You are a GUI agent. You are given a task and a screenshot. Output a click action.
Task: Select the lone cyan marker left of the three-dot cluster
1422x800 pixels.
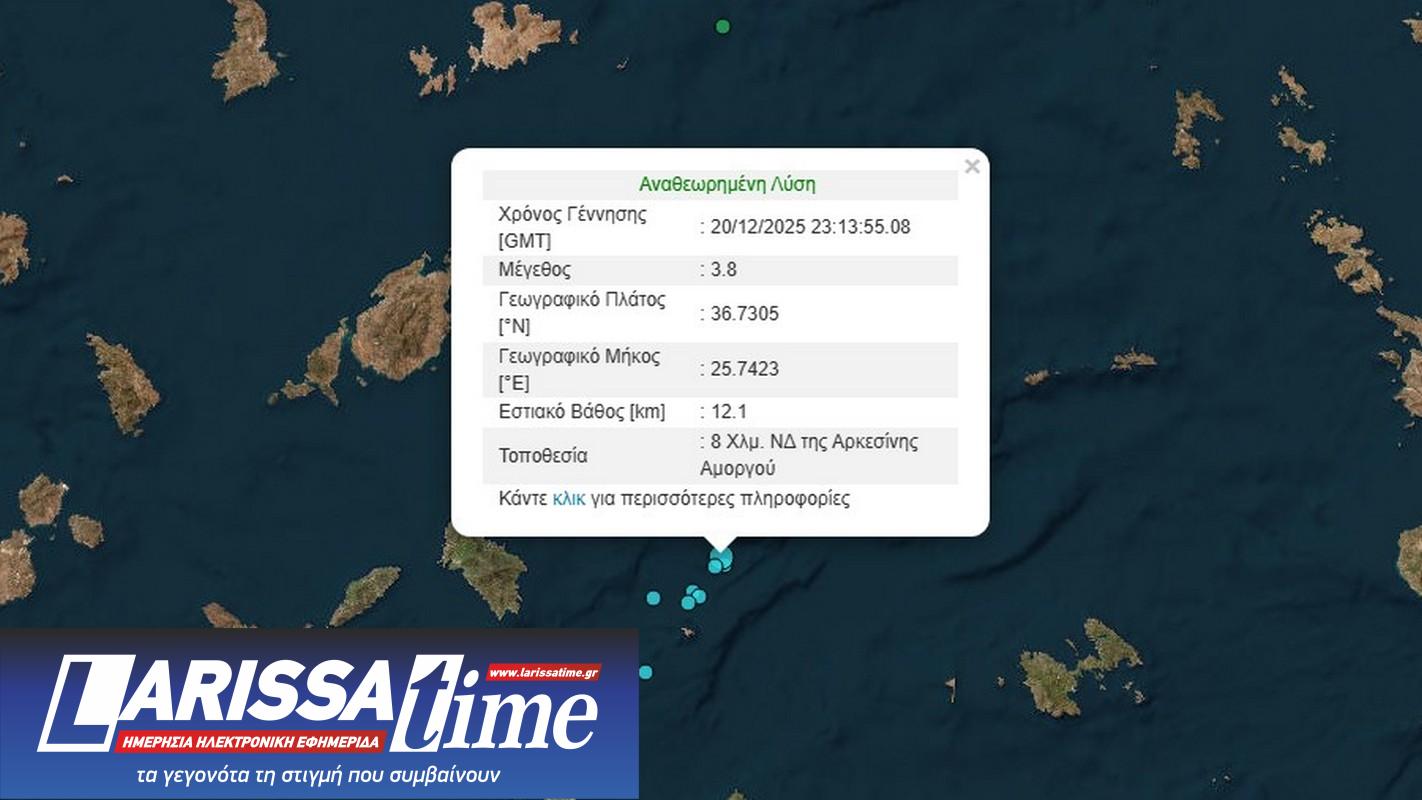click(654, 598)
